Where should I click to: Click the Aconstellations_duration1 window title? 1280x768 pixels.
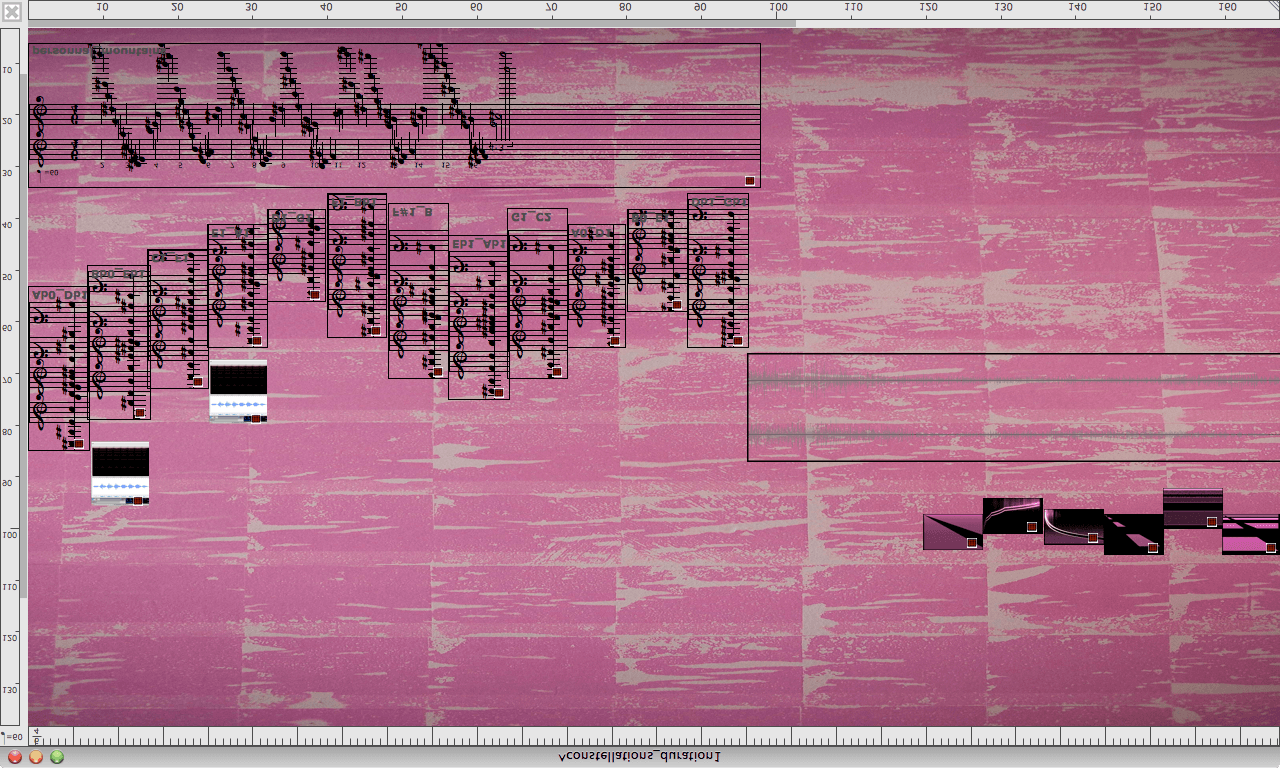(640, 757)
